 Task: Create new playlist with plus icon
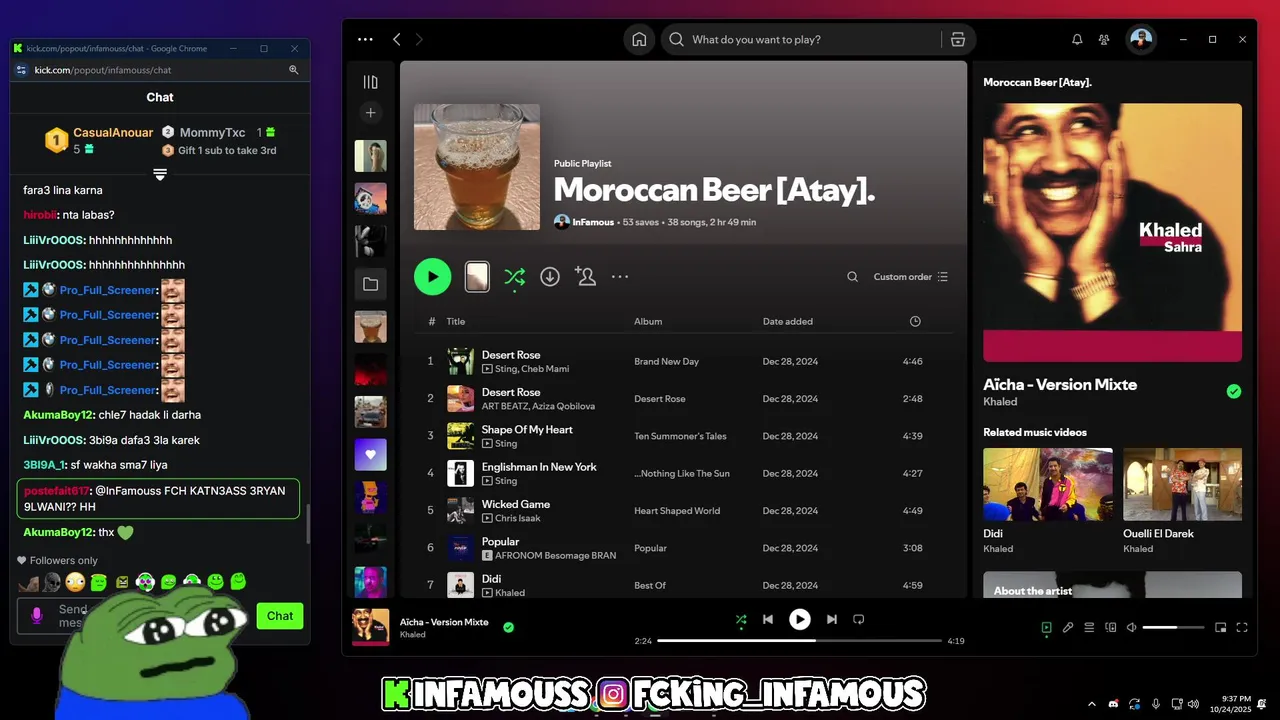371,113
